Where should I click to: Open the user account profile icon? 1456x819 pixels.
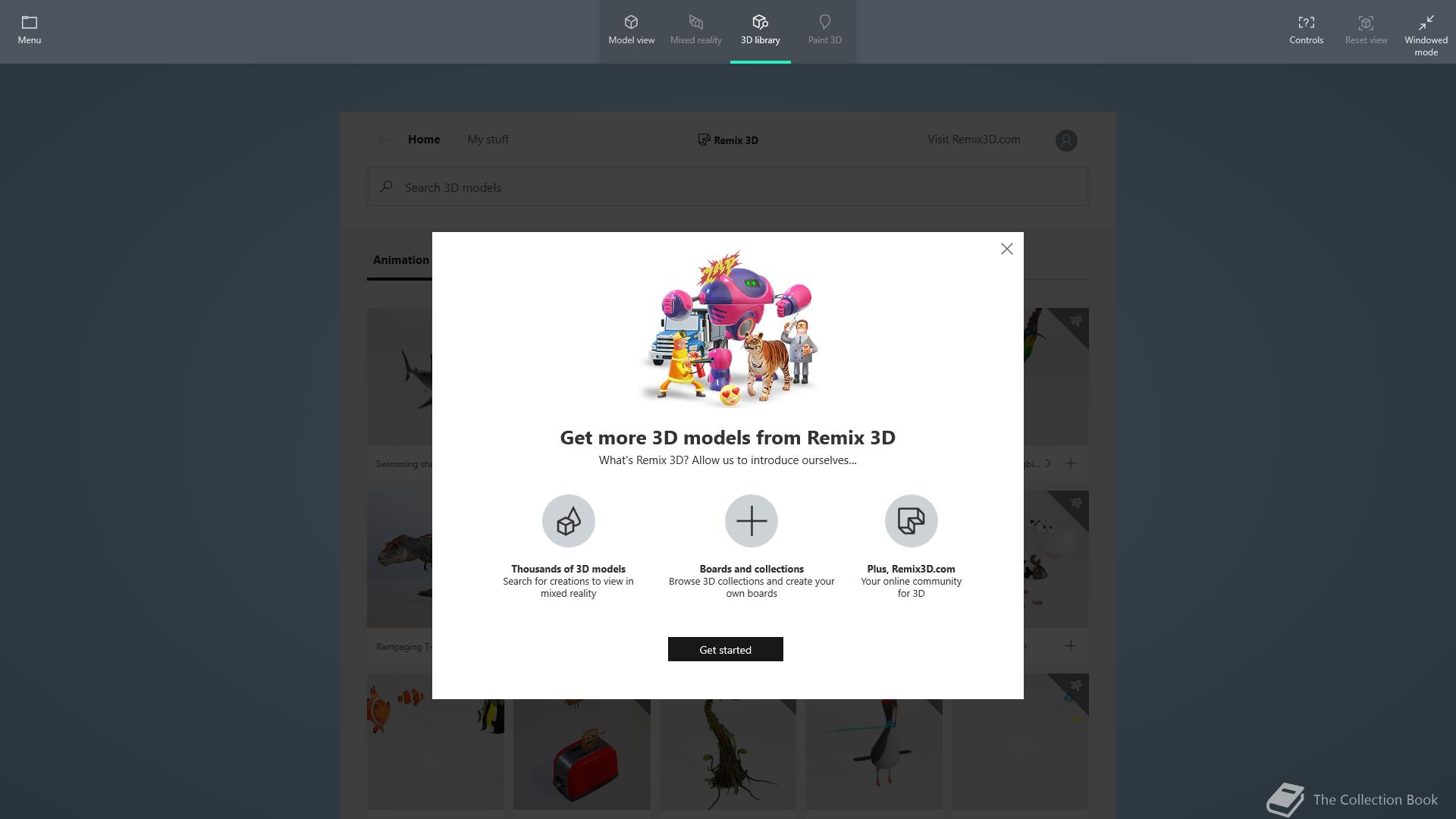1065,140
